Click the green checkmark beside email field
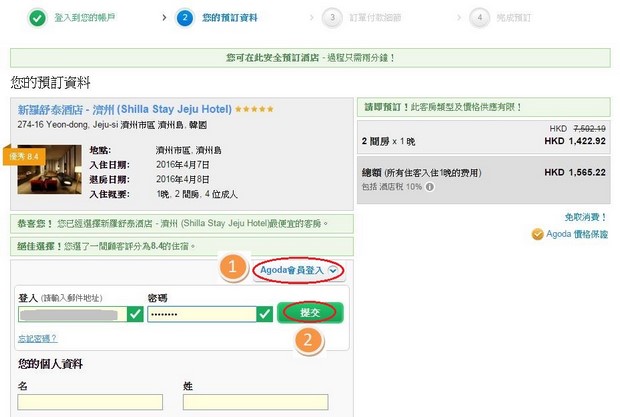Image resolution: width=620 pixels, height=417 pixels. pyautogui.click(x=135, y=314)
